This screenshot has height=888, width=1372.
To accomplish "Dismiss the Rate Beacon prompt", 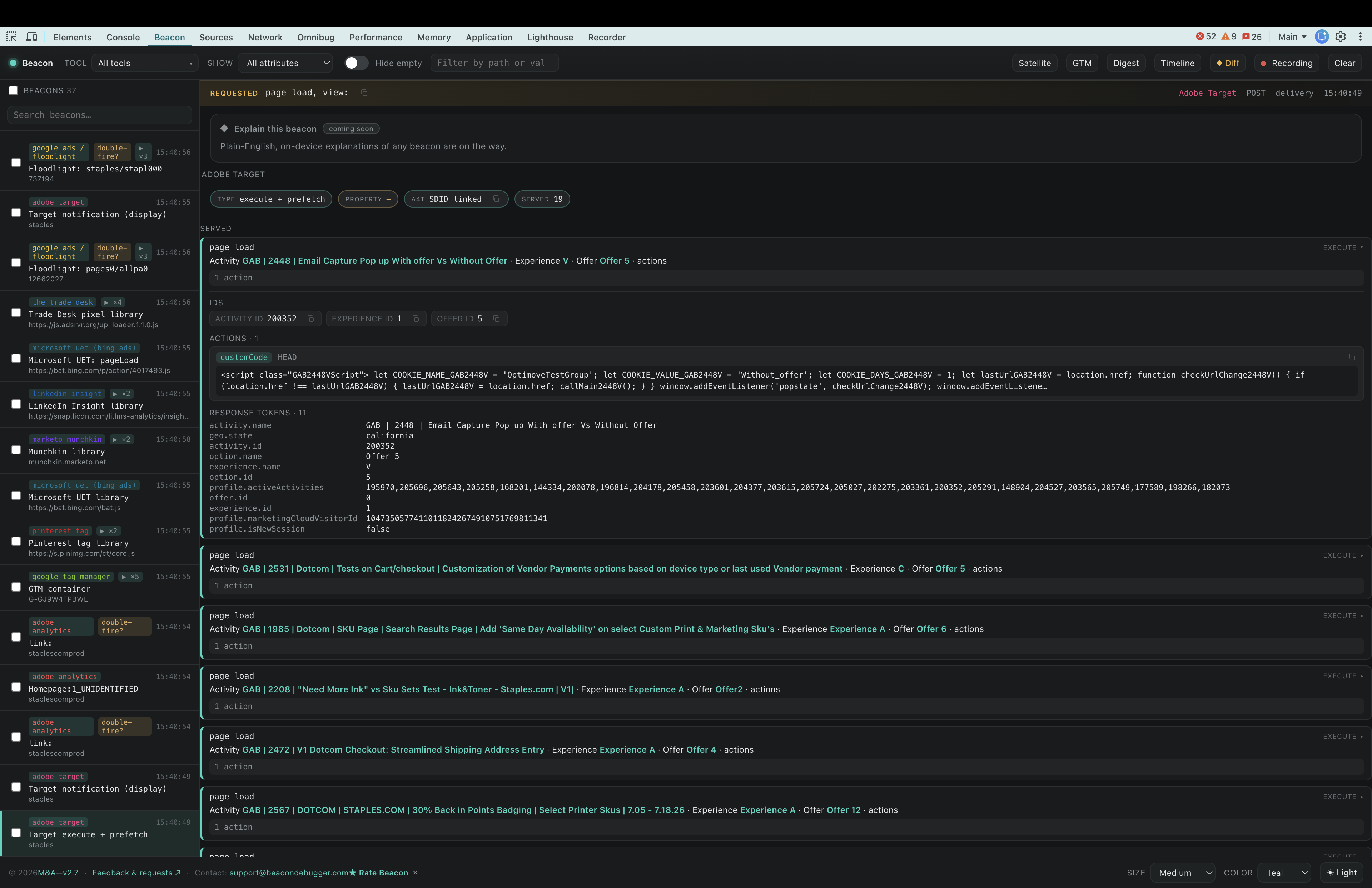I will [x=415, y=872].
